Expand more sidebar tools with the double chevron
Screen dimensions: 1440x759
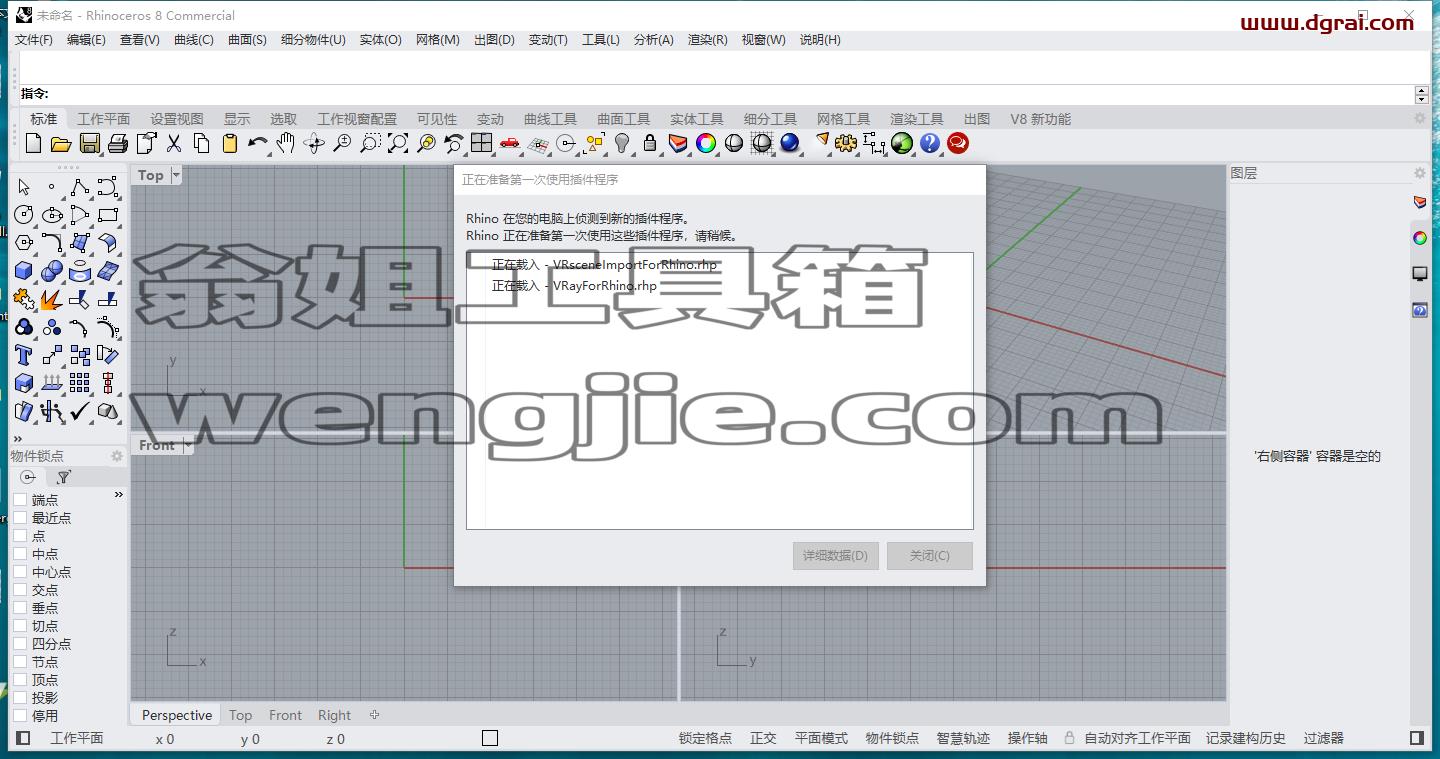(17, 438)
